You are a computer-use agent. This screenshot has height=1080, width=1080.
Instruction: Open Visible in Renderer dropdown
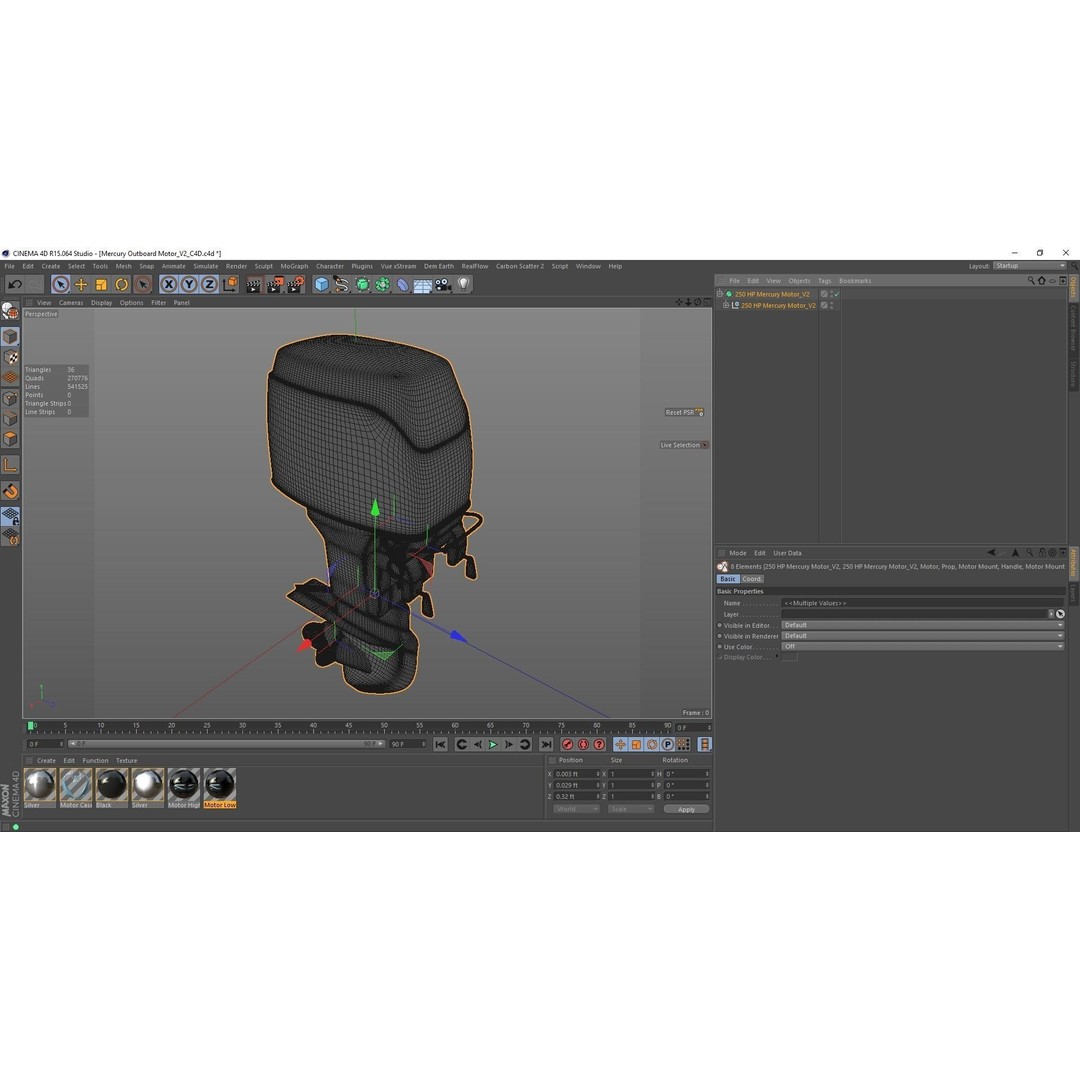[923, 636]
